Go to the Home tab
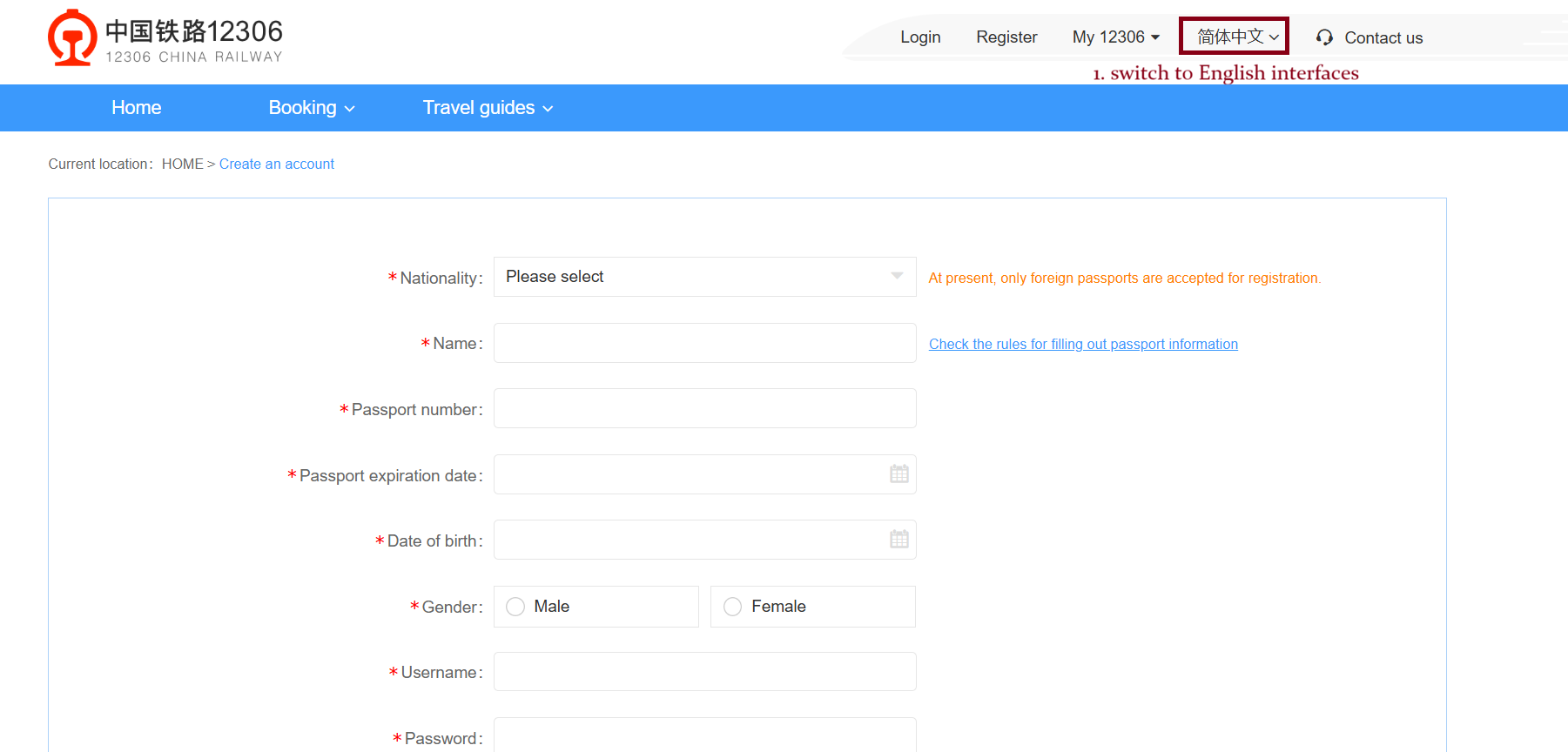This screenshot has height=752, width=1568. click(137, 108)
